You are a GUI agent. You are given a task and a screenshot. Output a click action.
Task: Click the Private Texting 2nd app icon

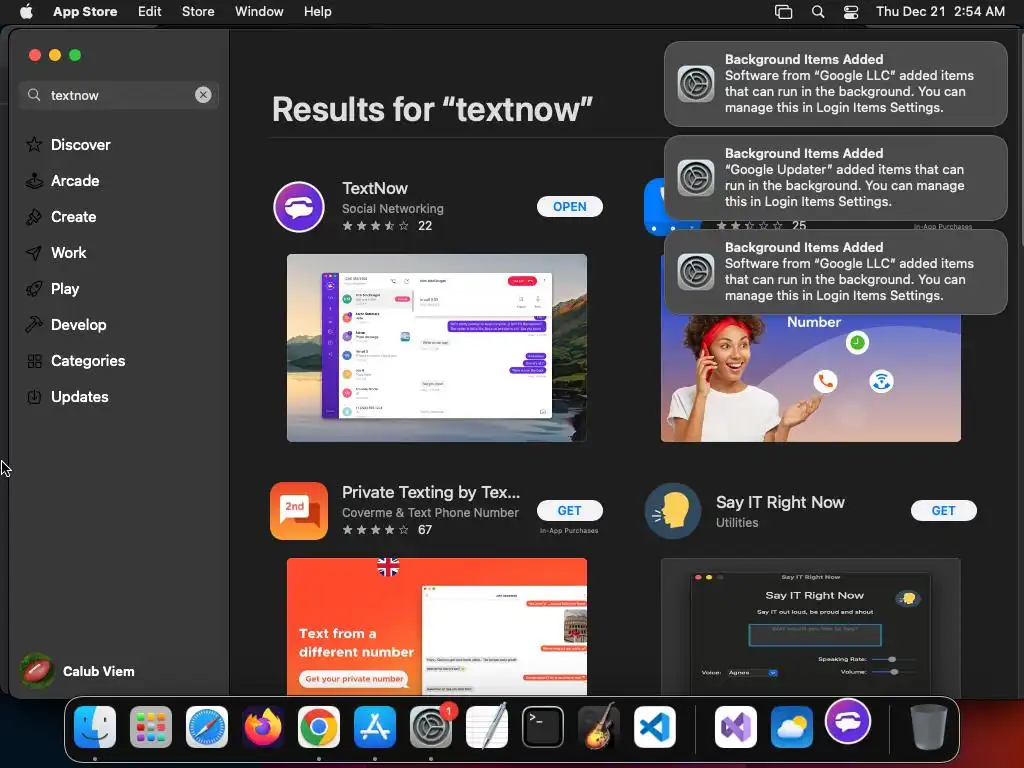point(299,511)
